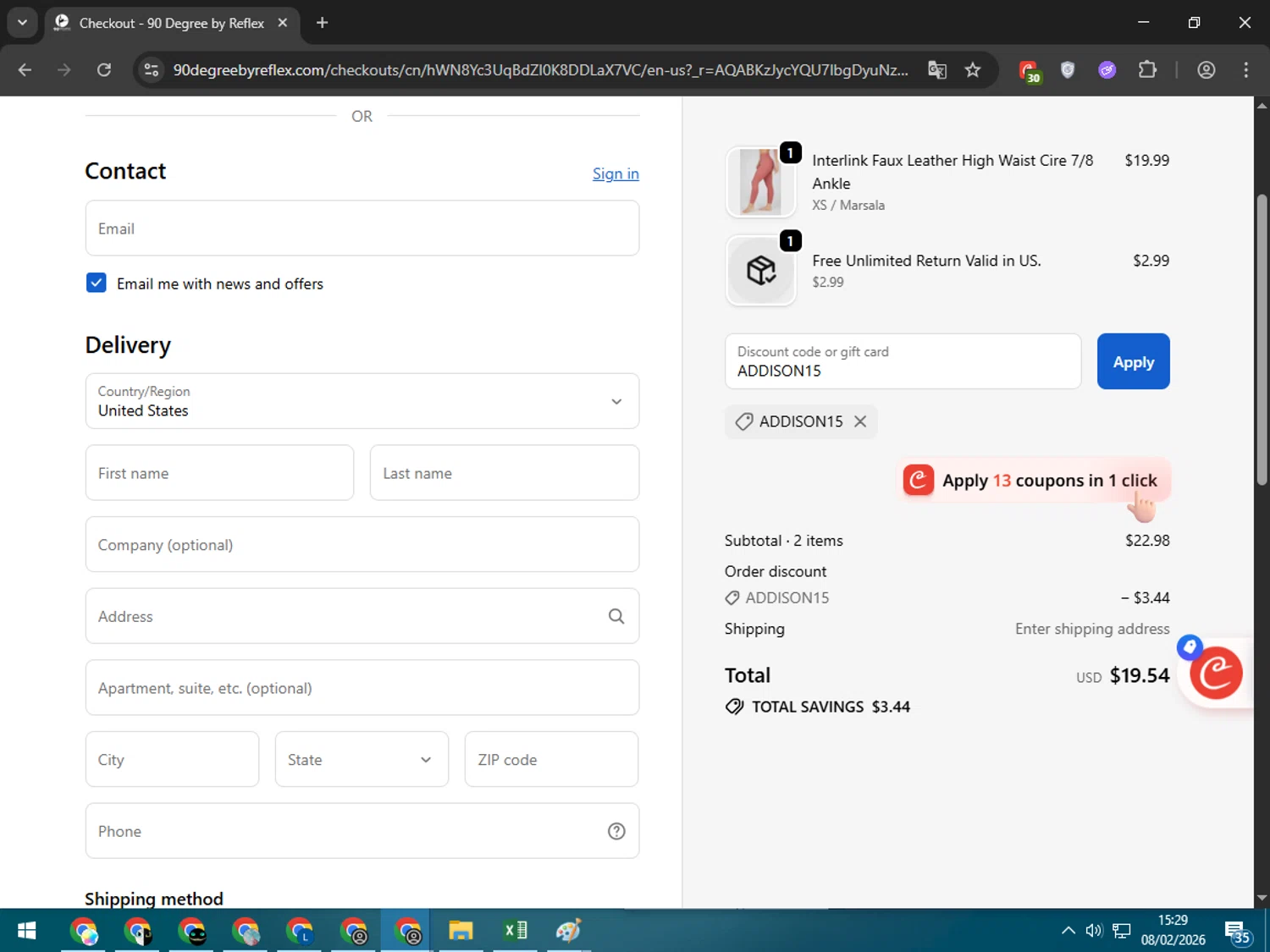This screenshot has height=952, width=1270.
Task: Open the notification center icon
Action: [x=1237, y=933]
